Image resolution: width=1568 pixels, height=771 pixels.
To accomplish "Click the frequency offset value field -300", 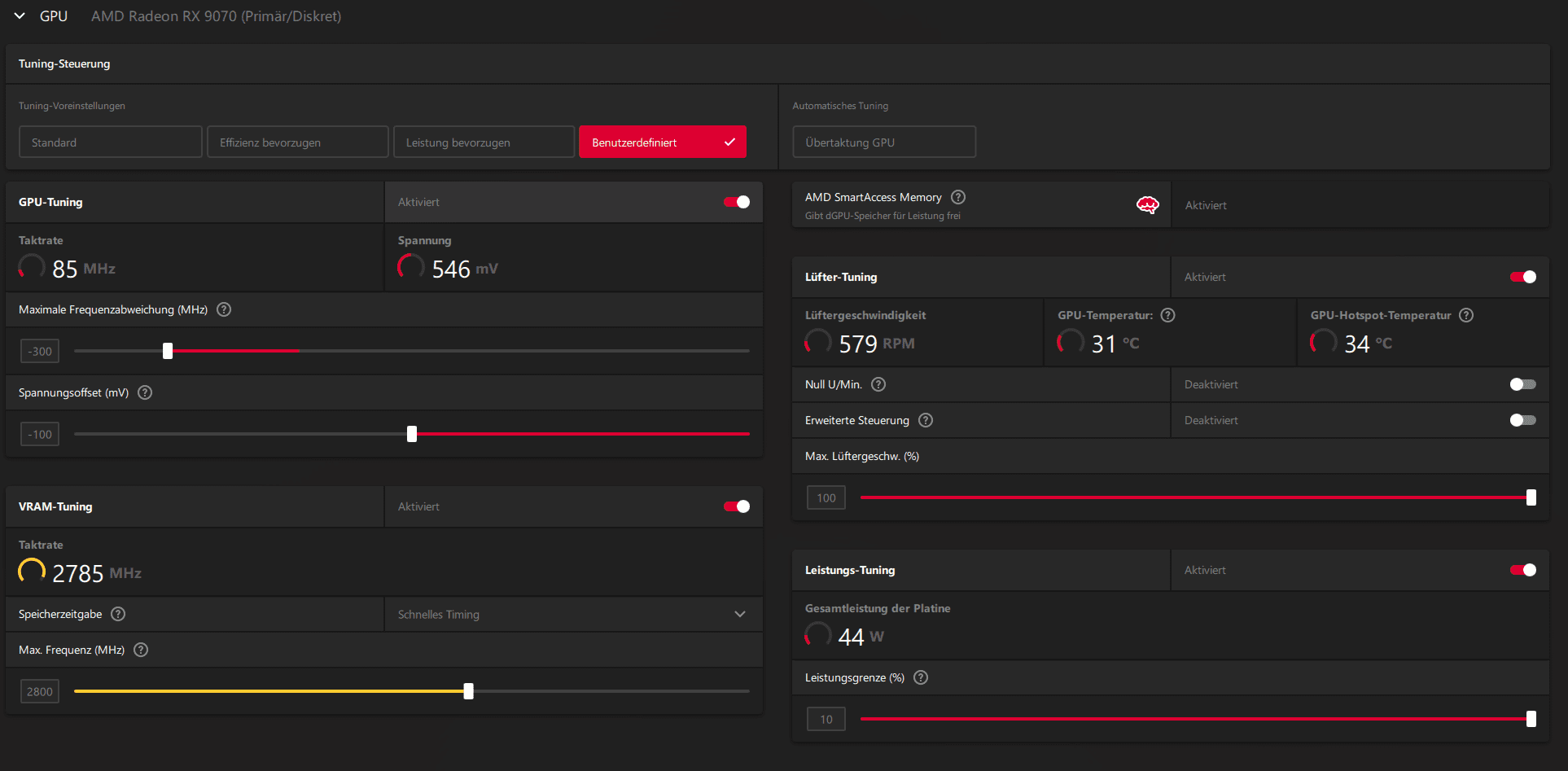I will coord(40,351).
